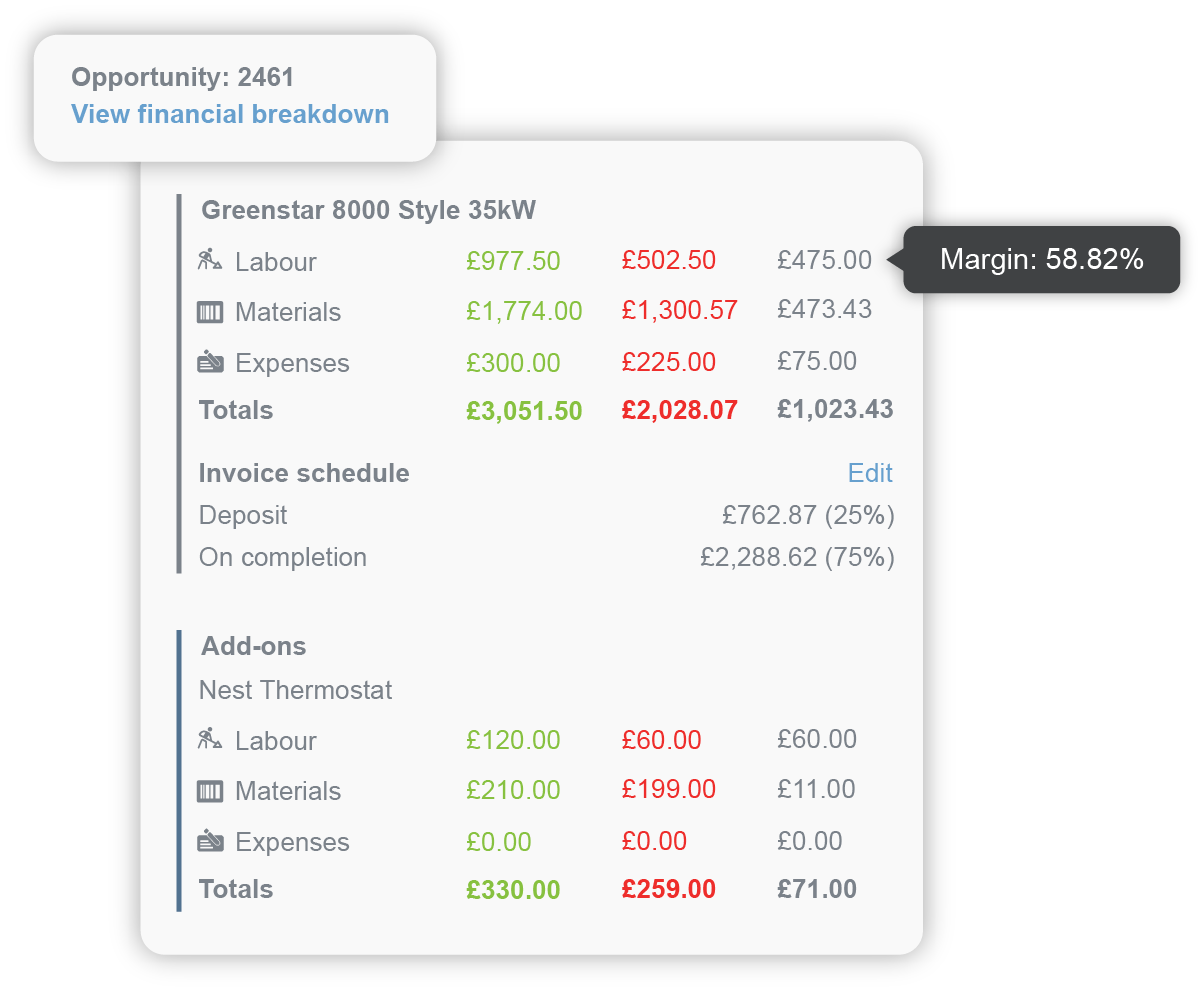Click the Margin 58.82% tooltip bubble
The height and width of the screenshot is (997, 1200).
click(1043, 259)
